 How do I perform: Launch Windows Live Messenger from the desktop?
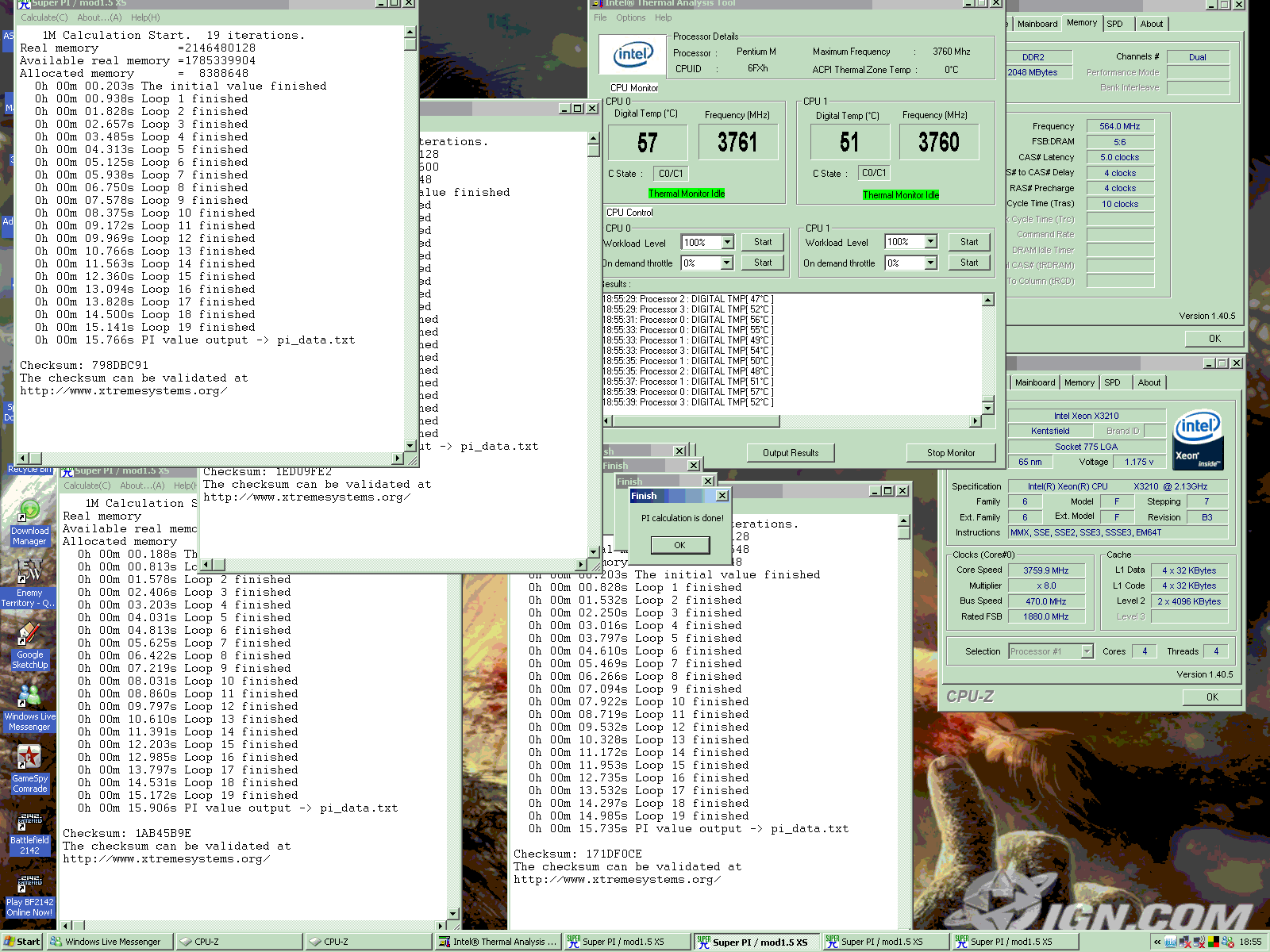(x=29, y=708)
